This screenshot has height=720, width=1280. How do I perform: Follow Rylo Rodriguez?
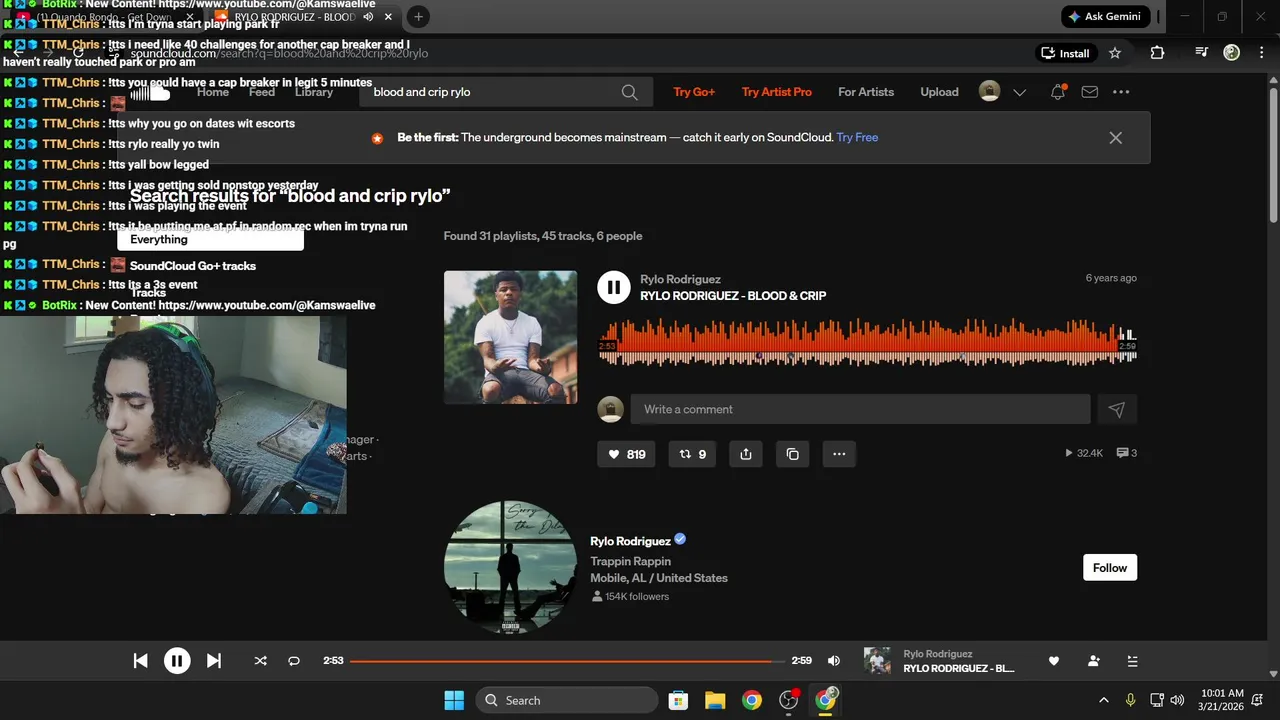(1110, 568)
